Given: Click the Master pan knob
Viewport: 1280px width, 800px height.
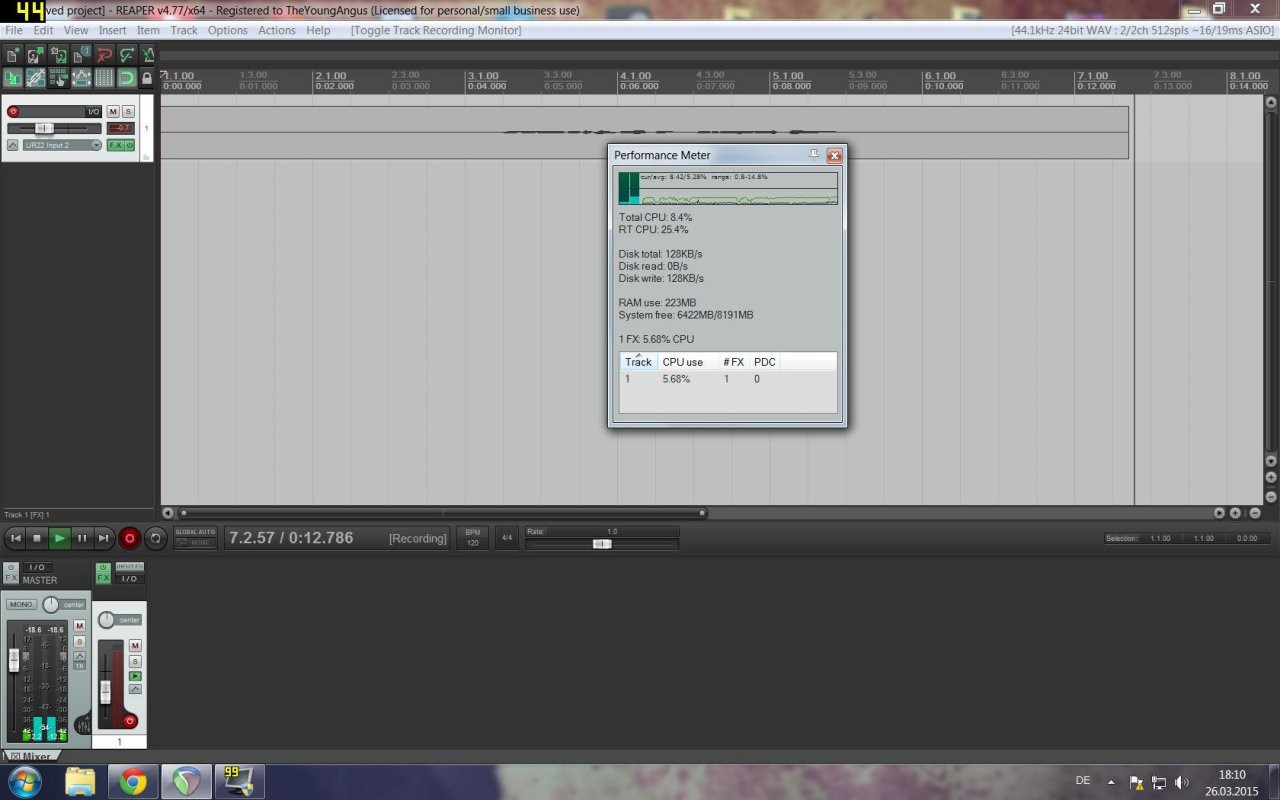Looking at the screenshot, I should pos(51,605).
